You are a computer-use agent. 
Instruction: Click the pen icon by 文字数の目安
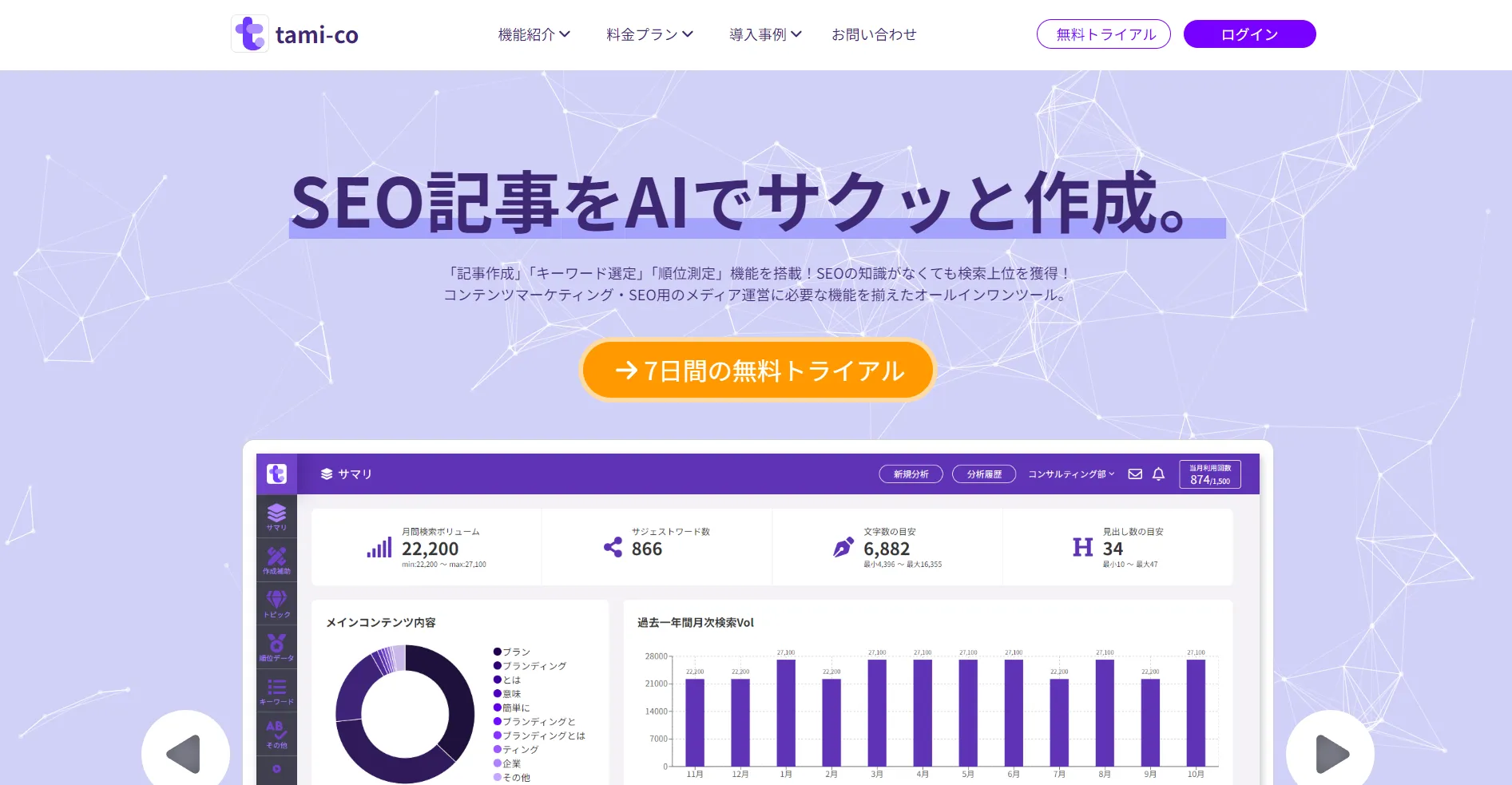[843, 547]
